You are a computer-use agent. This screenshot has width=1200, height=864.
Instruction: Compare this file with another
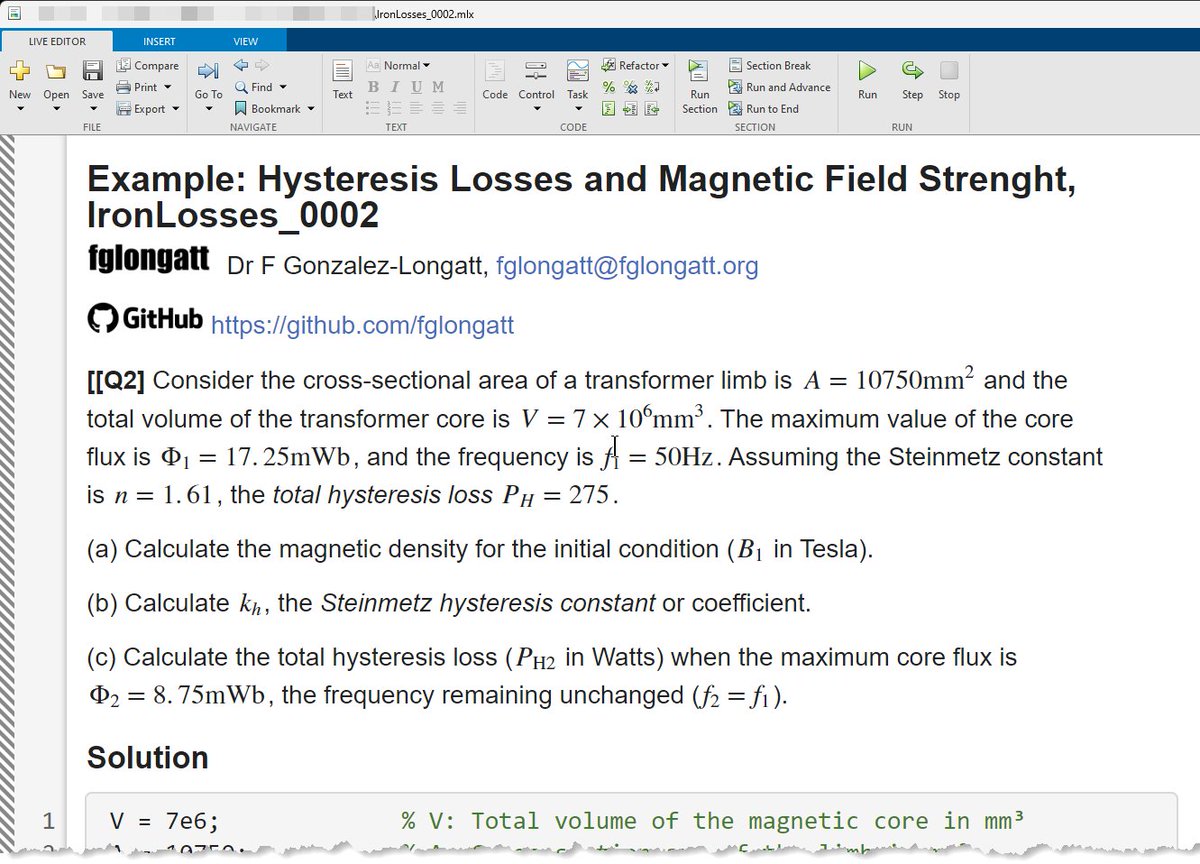tap(148, 66)
